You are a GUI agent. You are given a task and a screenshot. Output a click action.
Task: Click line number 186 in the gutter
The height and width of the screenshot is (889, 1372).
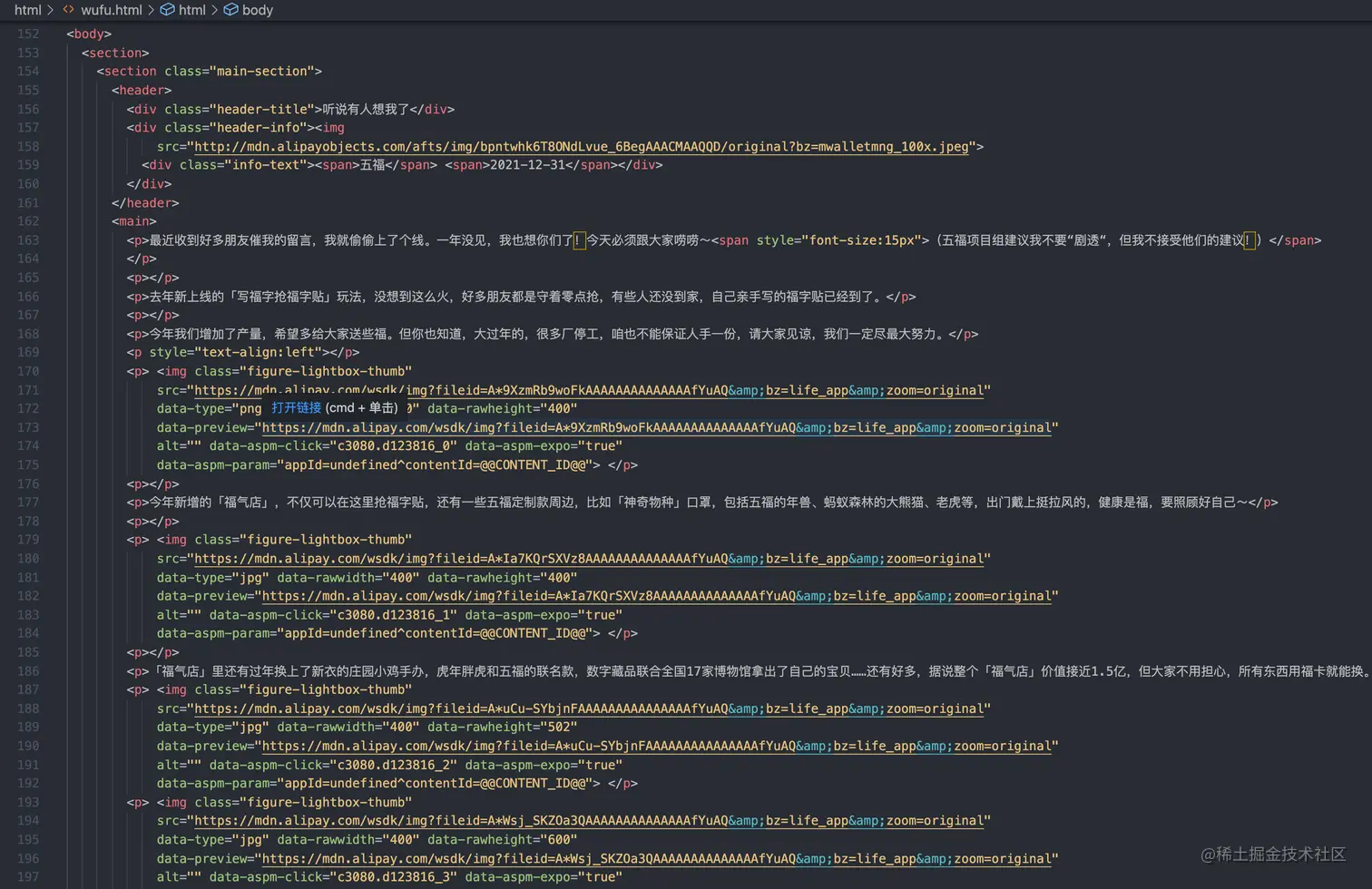coord(28,671)
